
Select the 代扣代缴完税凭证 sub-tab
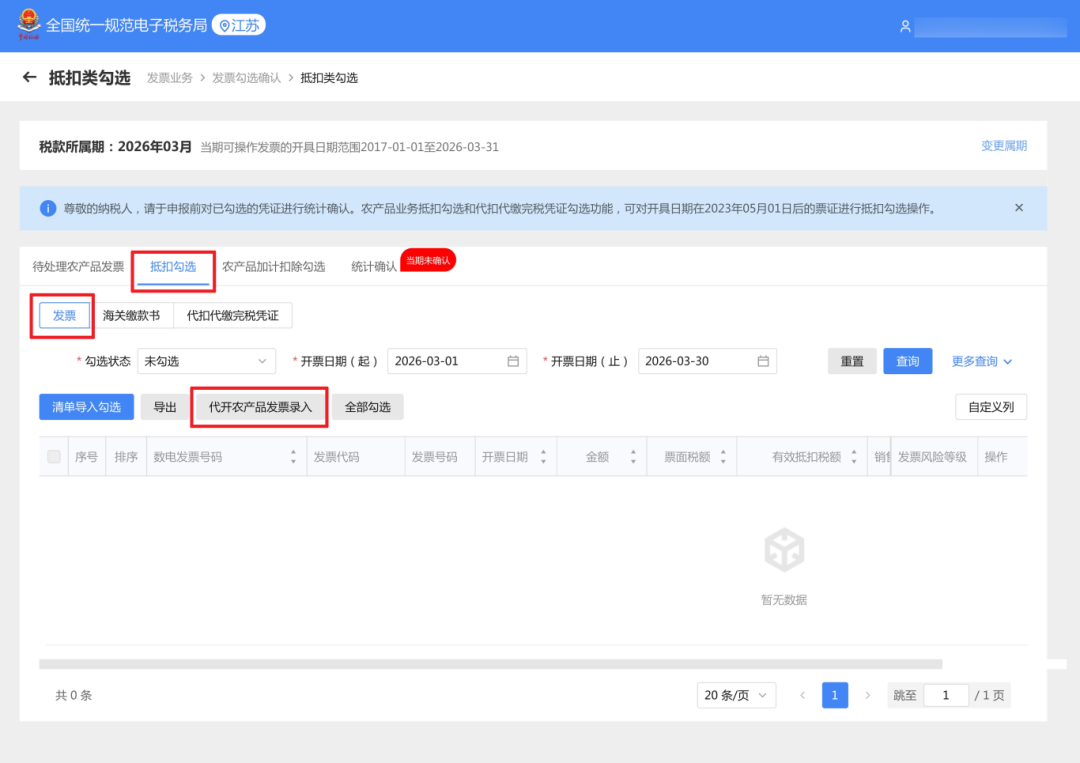click(233, 315)
